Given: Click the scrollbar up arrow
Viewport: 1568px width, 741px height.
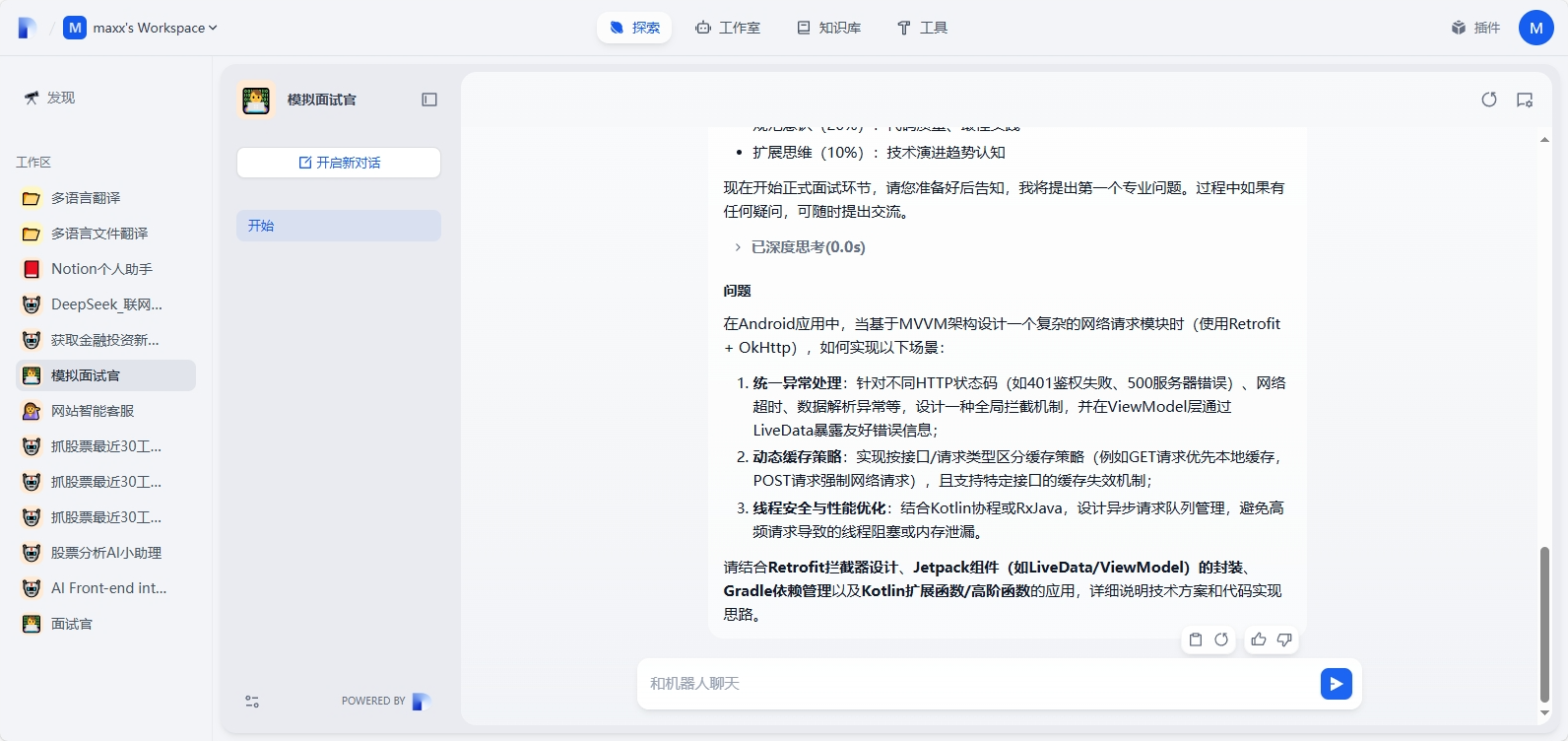Looking at the screenshot, I should (1544, 140).
